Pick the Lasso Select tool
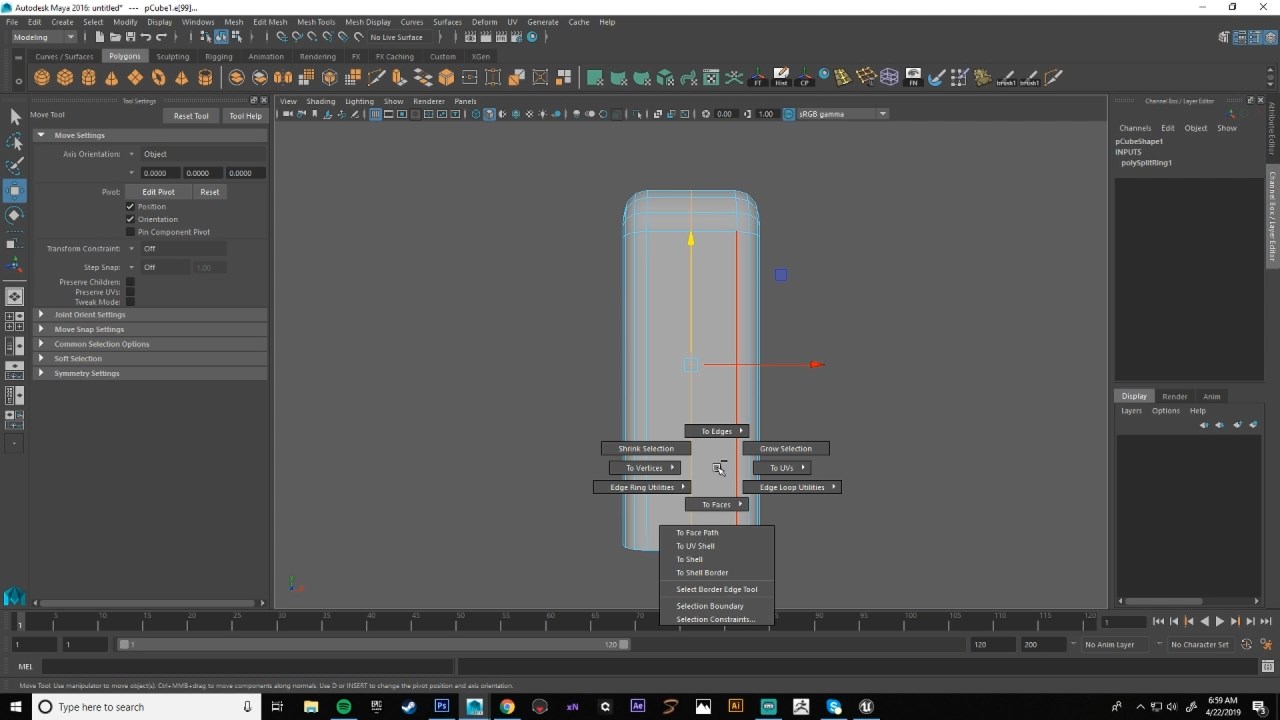 [x=15, y=141]
